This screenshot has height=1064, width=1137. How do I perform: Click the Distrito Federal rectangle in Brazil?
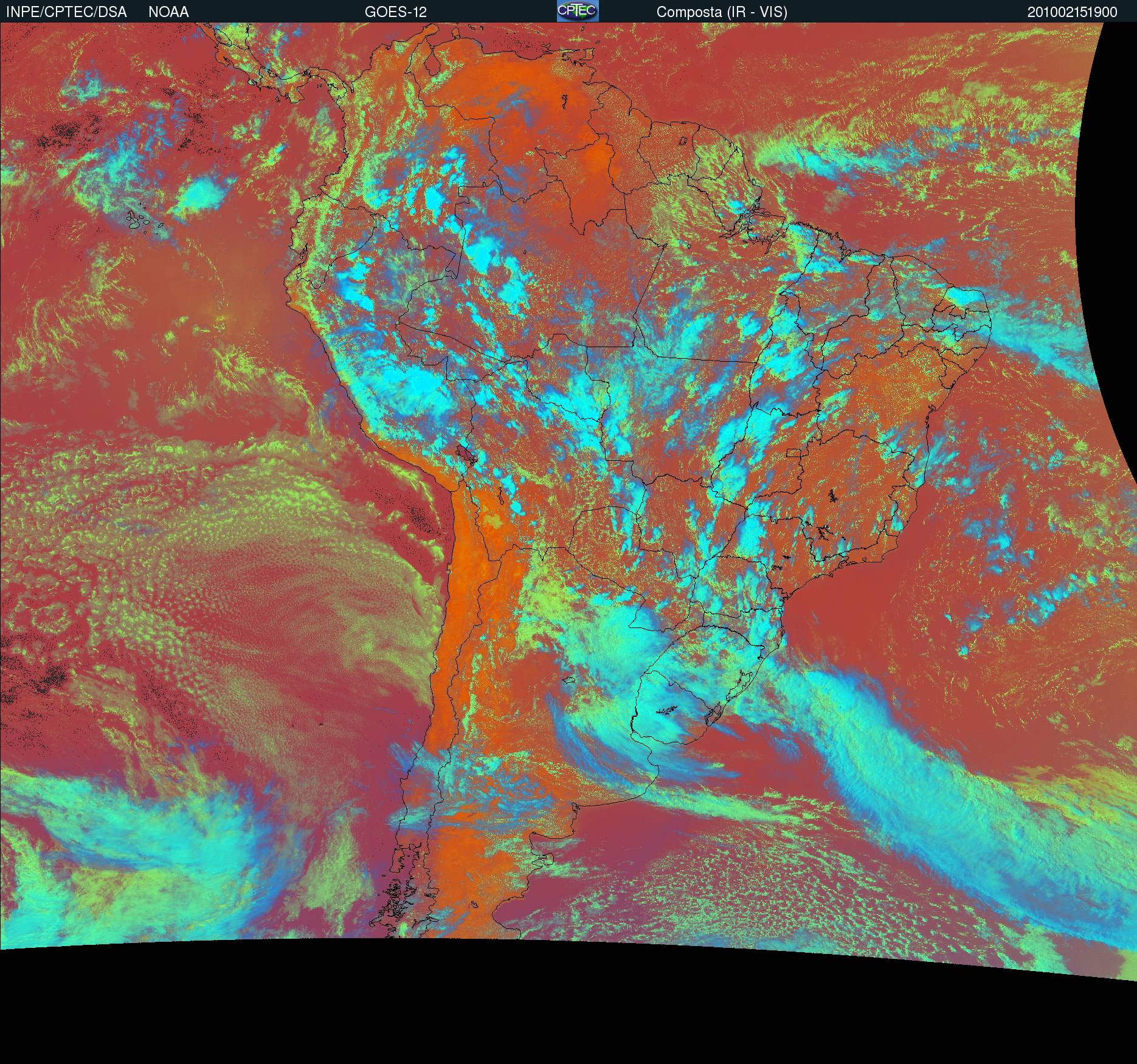point(793,452)
